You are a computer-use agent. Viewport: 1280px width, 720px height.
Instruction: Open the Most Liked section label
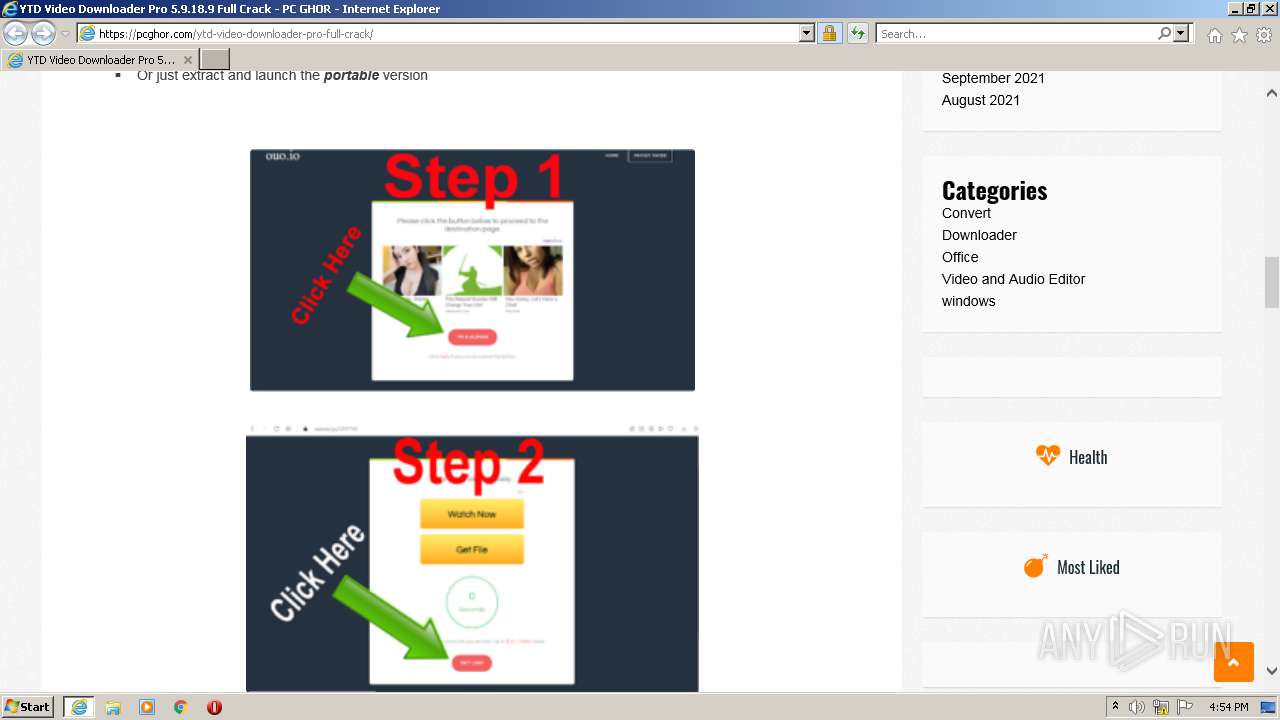1088,567
